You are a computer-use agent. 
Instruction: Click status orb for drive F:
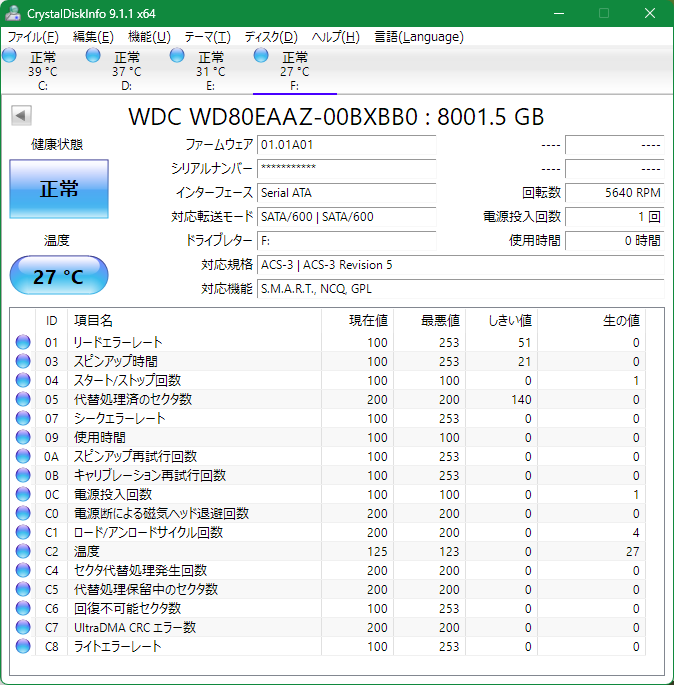click(261, 55)
